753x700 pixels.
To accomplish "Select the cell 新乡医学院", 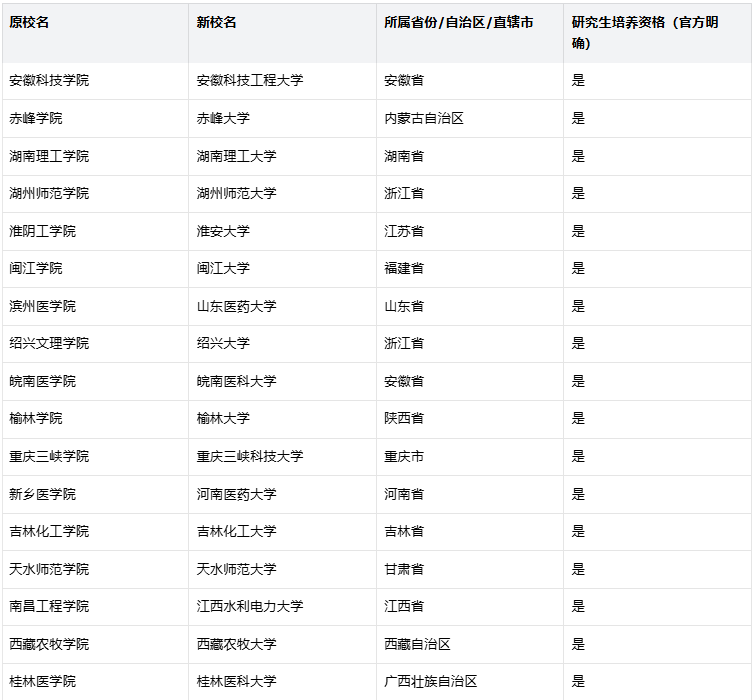I will 95,495.
